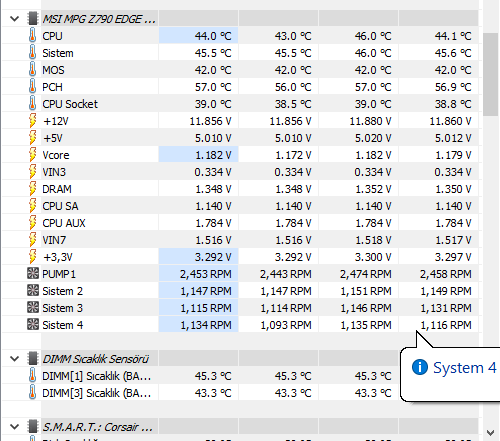
Task: Select the S.M.A.R.T.: Corsair header label
Action: pyautogui.click(x=97, y=427)
